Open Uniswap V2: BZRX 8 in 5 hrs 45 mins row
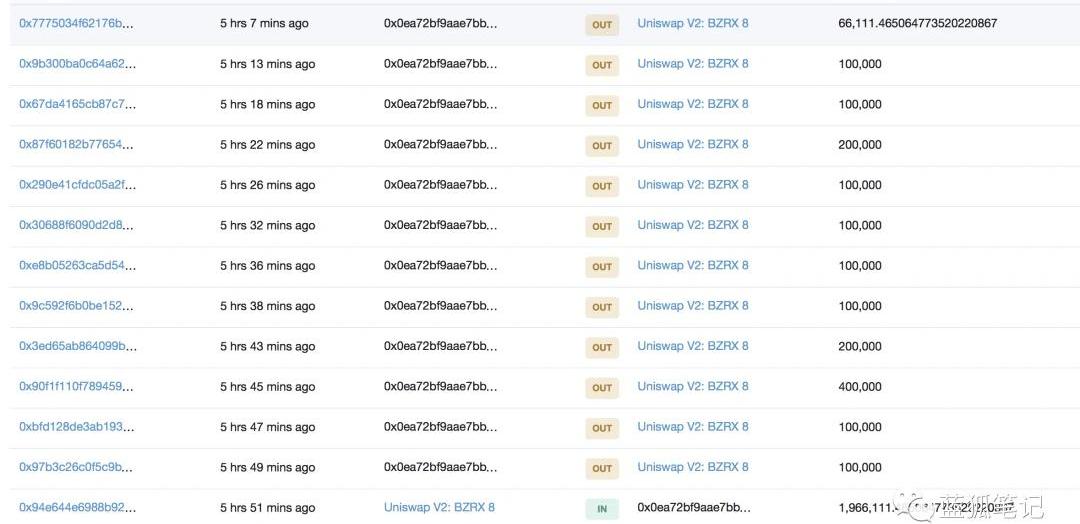 click(x=693, y=386)
